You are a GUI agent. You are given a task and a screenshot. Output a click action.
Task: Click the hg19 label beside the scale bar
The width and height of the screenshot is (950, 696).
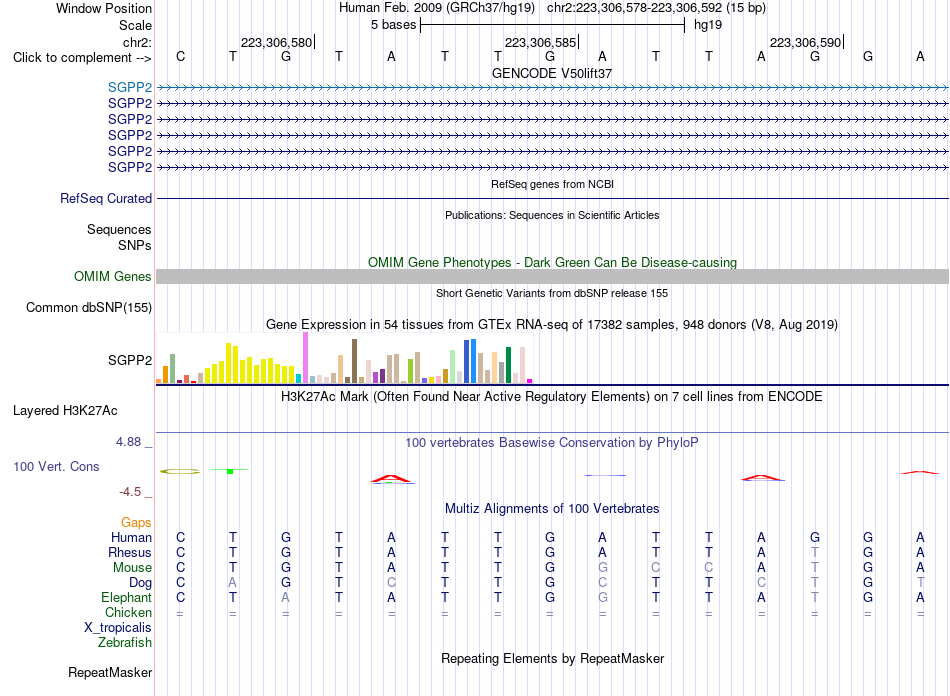pyautogui.click(x=708, y=25)
